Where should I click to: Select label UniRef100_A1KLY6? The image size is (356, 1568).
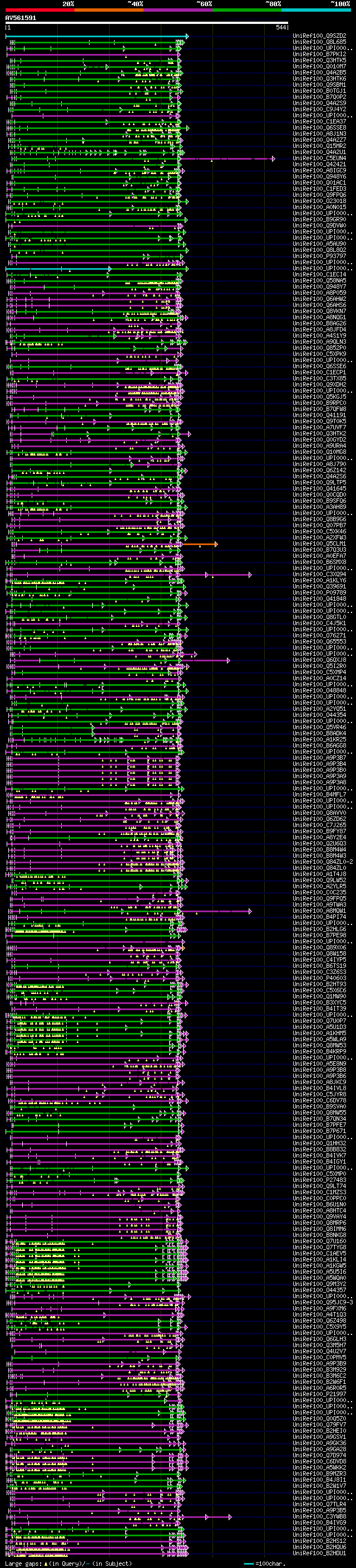pyautogui.click(x=319, y=580)
